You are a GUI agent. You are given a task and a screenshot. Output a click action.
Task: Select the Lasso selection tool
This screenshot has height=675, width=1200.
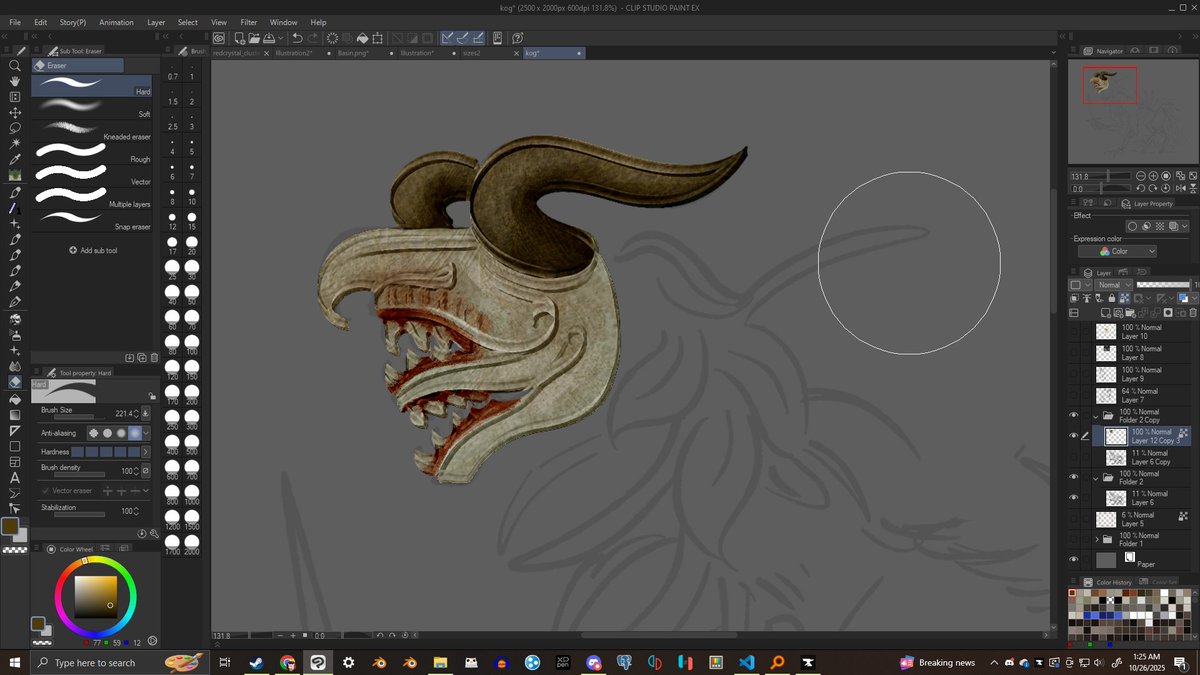15,128
